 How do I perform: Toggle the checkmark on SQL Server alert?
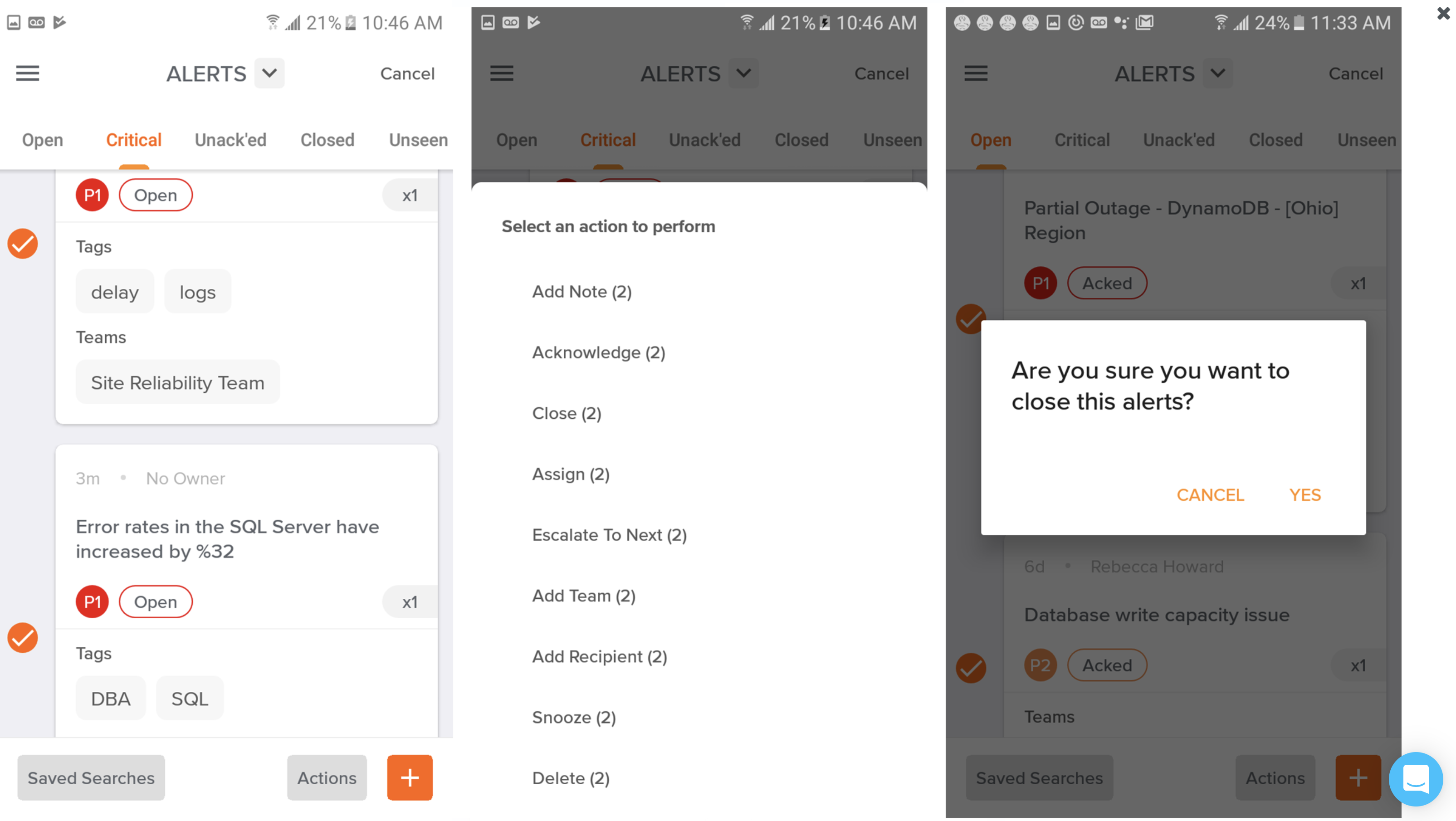23,638
